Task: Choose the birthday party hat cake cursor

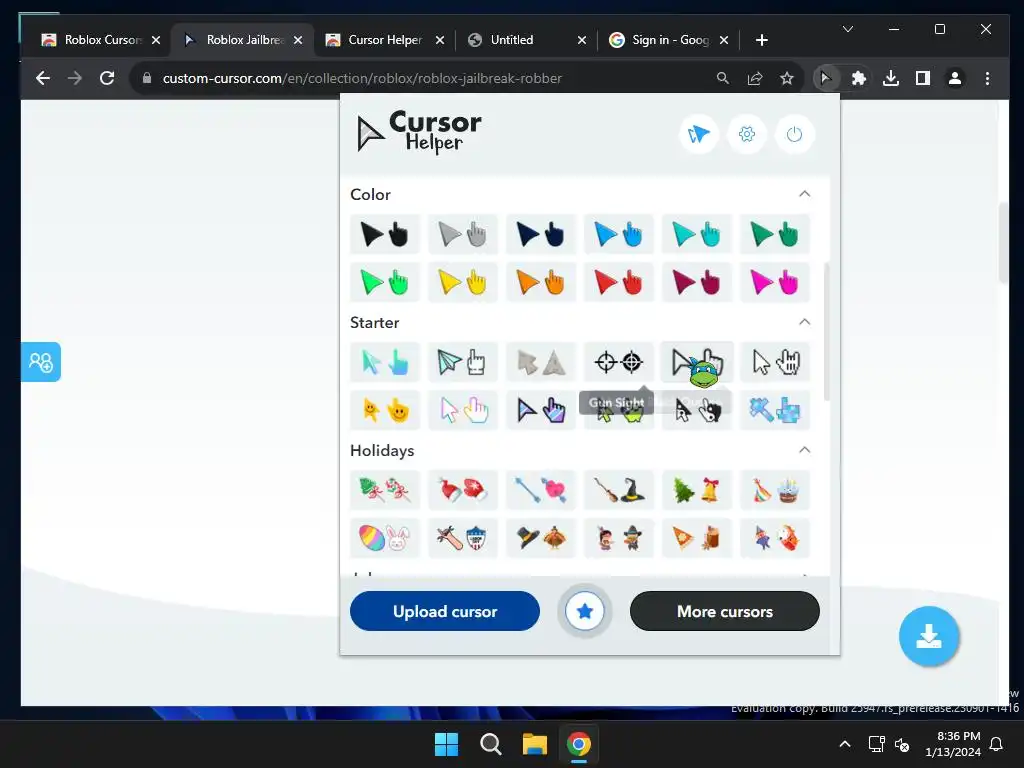Action: pos(775,490)
